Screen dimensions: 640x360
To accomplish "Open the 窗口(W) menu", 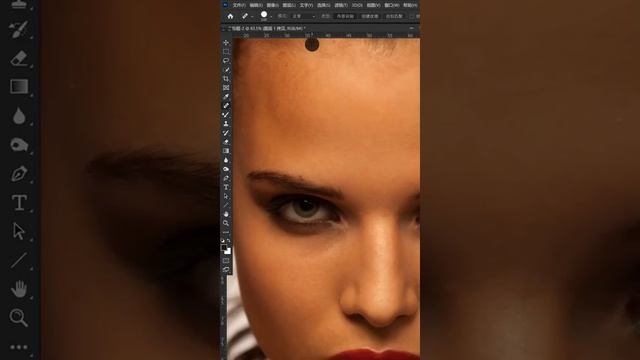I will tap(392, 5).
